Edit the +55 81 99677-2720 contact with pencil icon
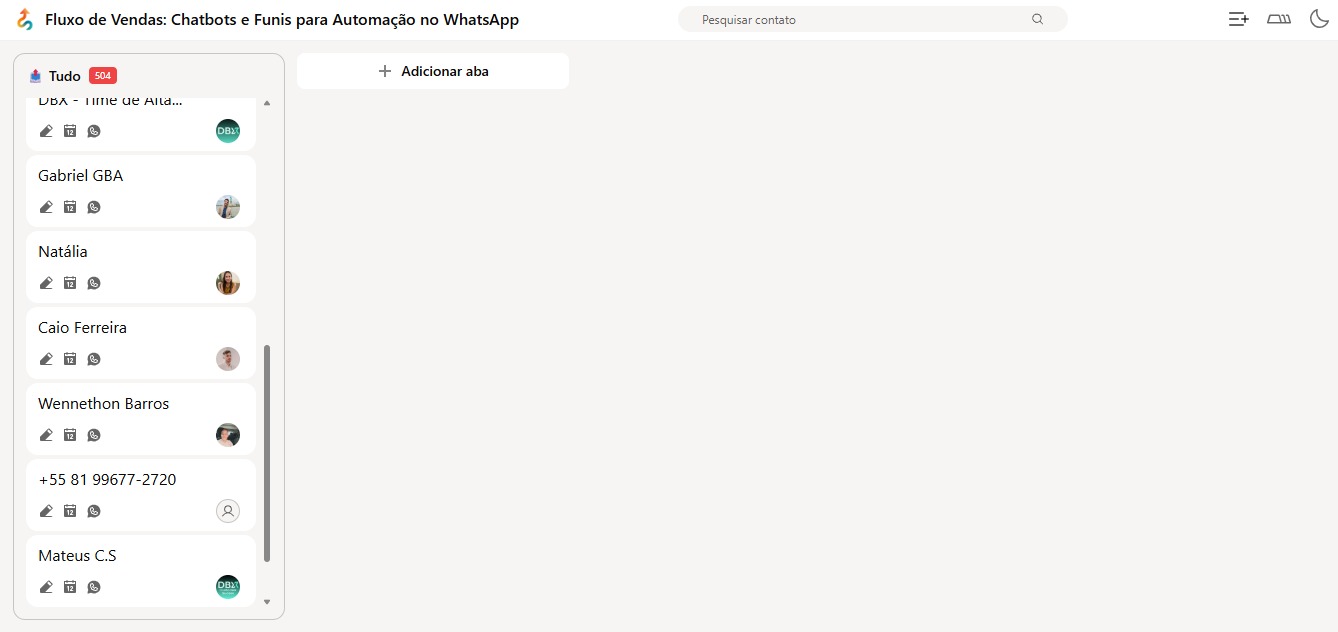 point(46,511)
